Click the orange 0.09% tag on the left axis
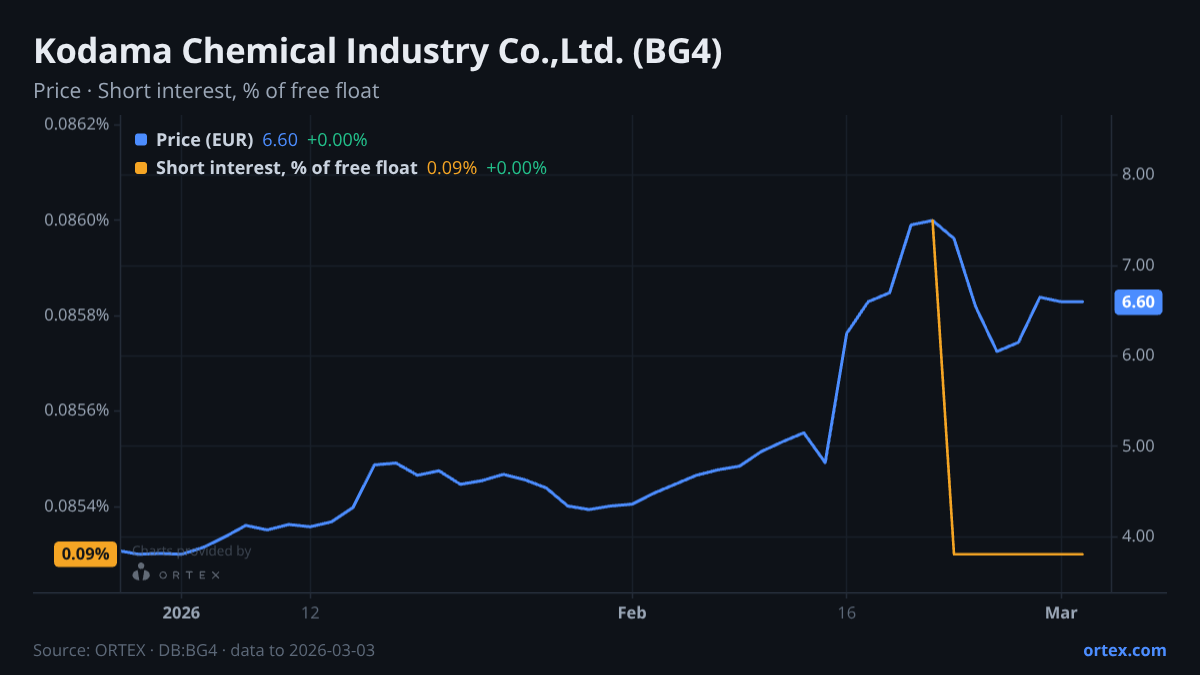The width and height of the screenshot is (1200, 675). point(86,553)
